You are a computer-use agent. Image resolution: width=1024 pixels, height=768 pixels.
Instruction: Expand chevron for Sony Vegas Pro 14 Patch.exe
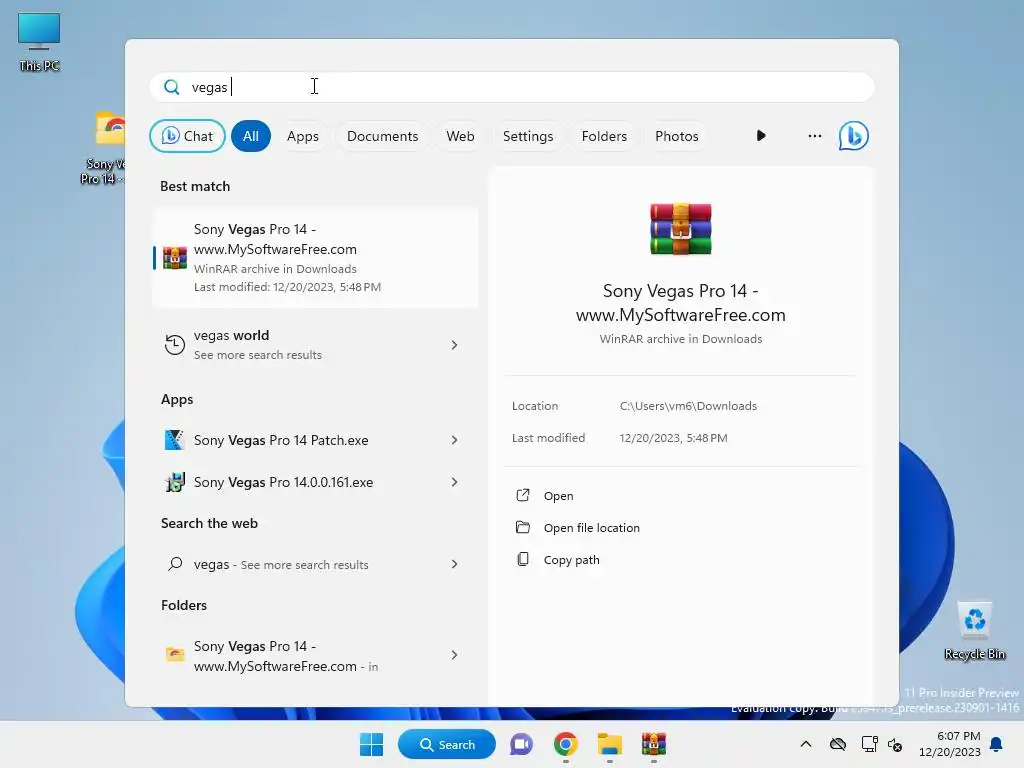coord(455,440)
